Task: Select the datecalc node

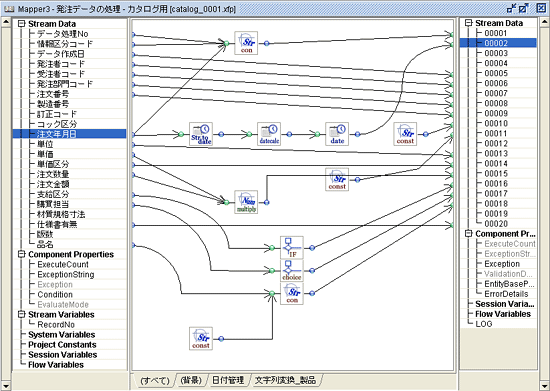Action: click(269, 134)
